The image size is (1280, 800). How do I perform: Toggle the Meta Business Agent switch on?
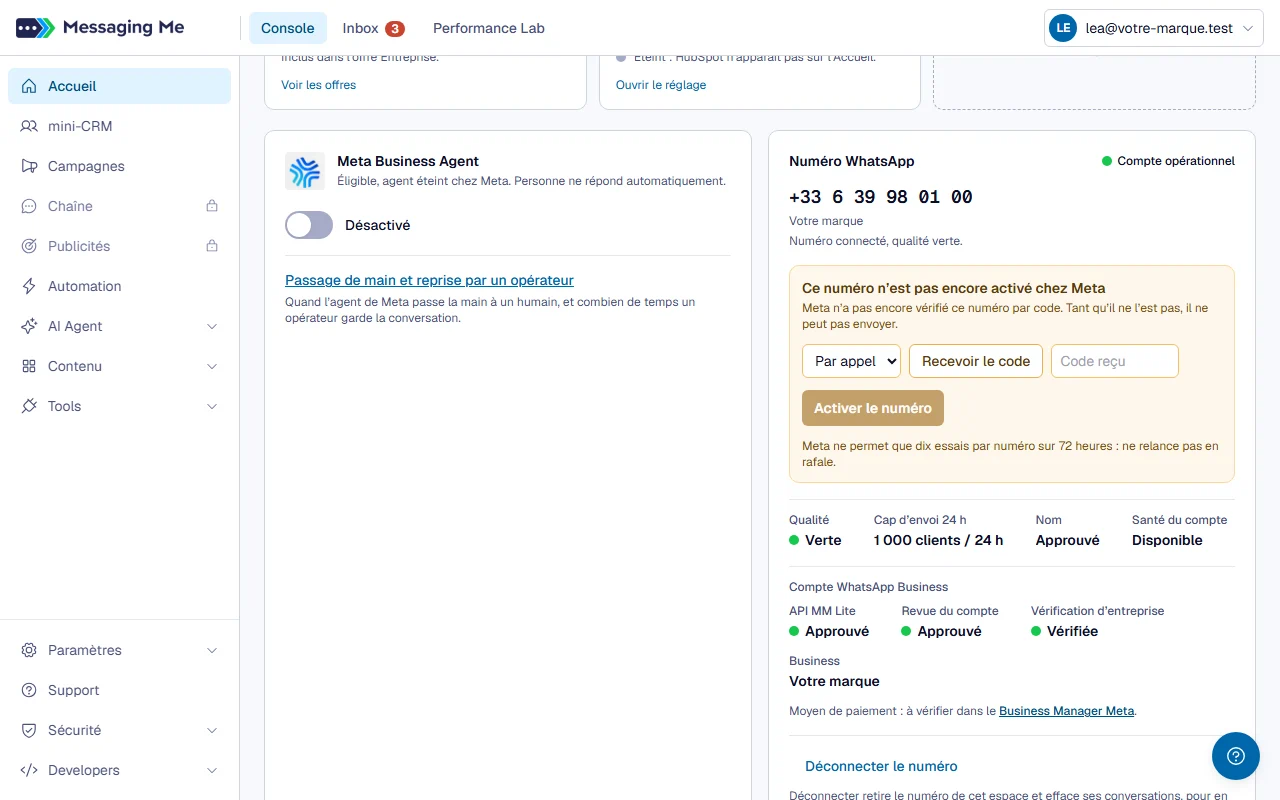[309, 225]
